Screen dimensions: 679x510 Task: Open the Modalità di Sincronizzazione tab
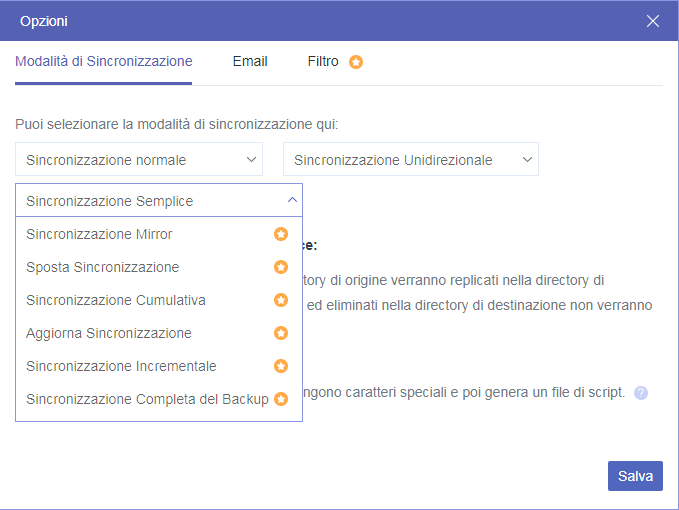pos(104,61)
